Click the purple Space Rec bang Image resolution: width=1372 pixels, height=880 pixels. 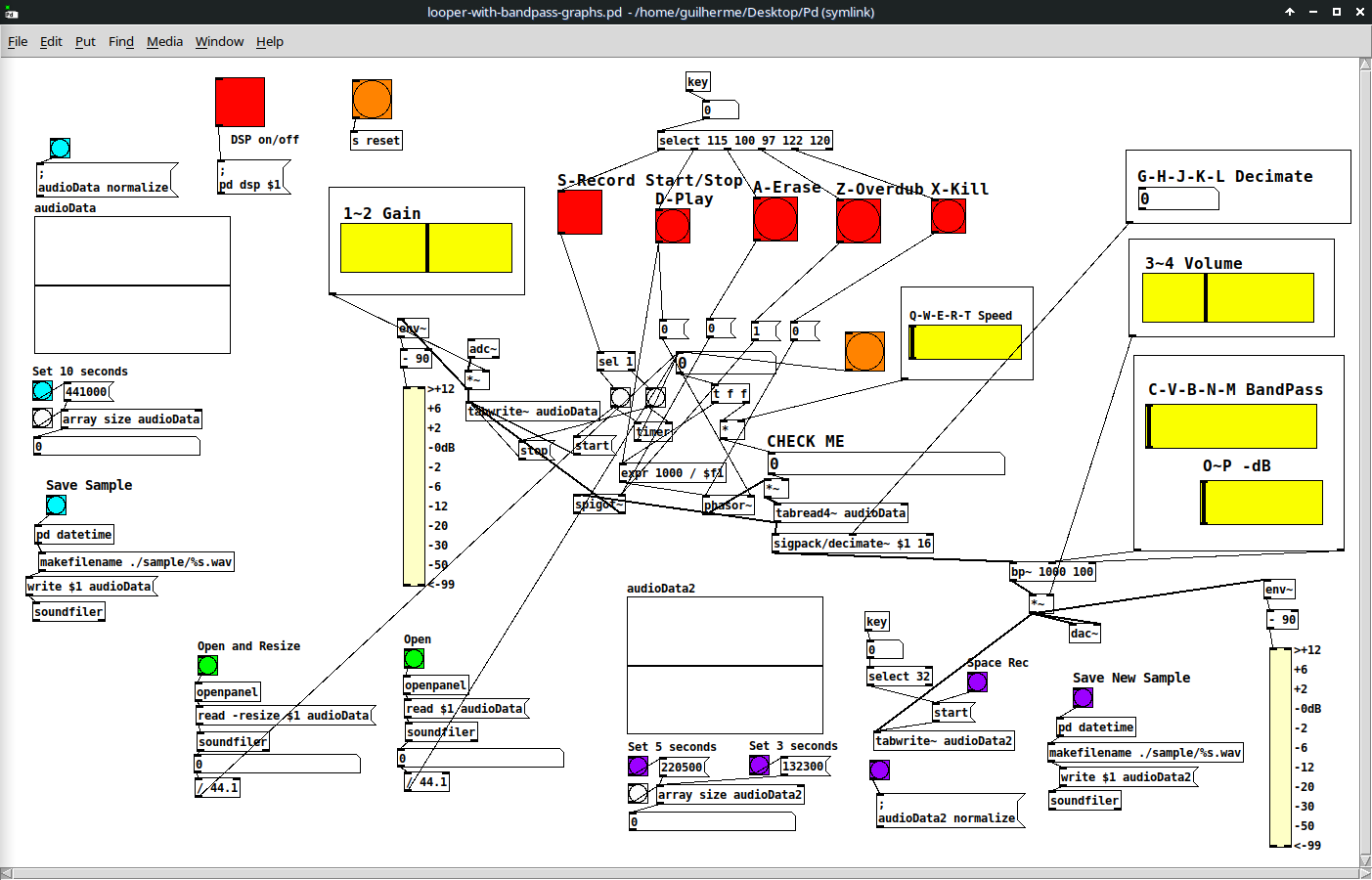pyautogui.click(x=977, y=682)
